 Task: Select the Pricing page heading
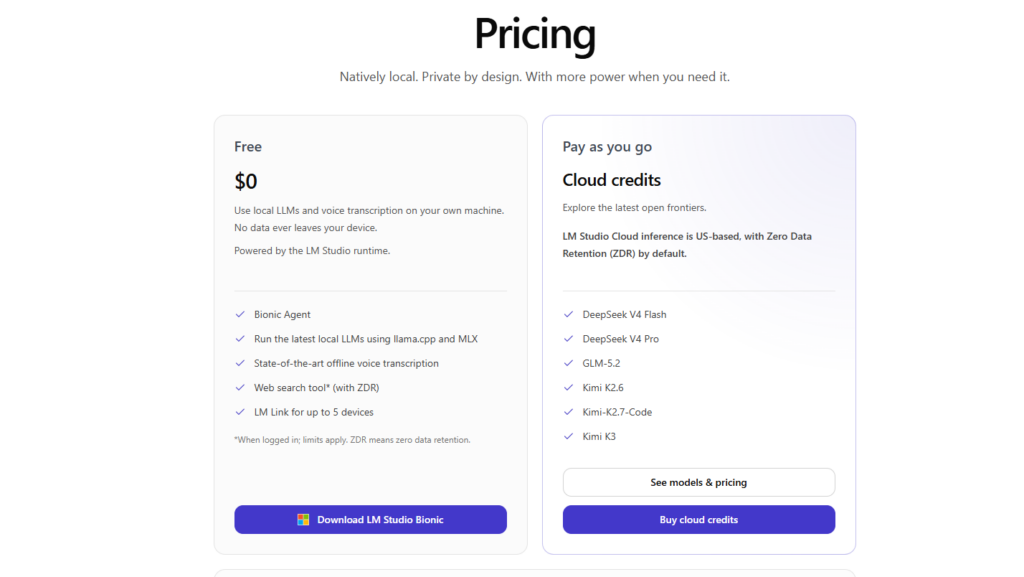[535, 34]
